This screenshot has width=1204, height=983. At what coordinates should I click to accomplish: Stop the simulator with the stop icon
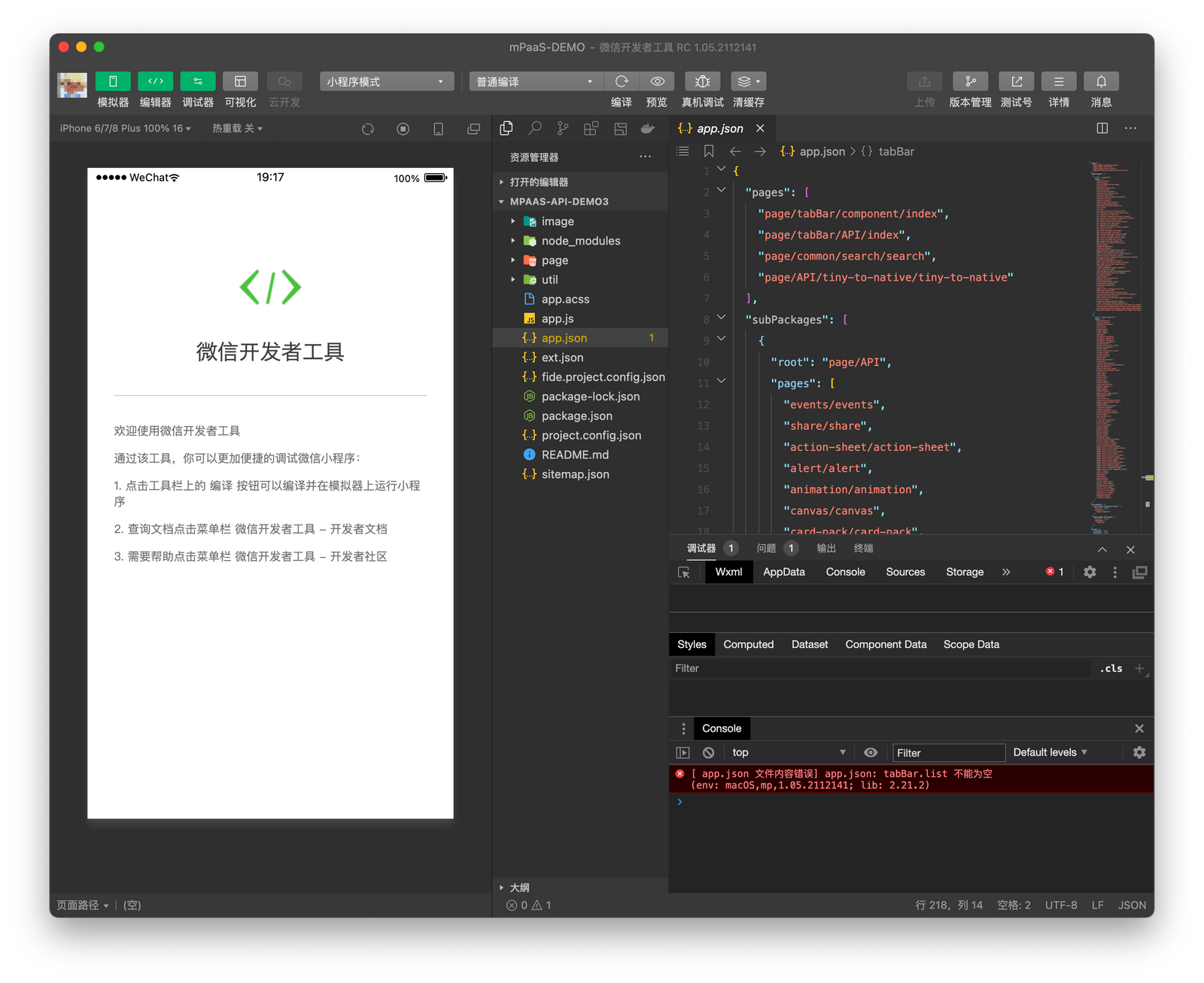(x=403, y=129)
